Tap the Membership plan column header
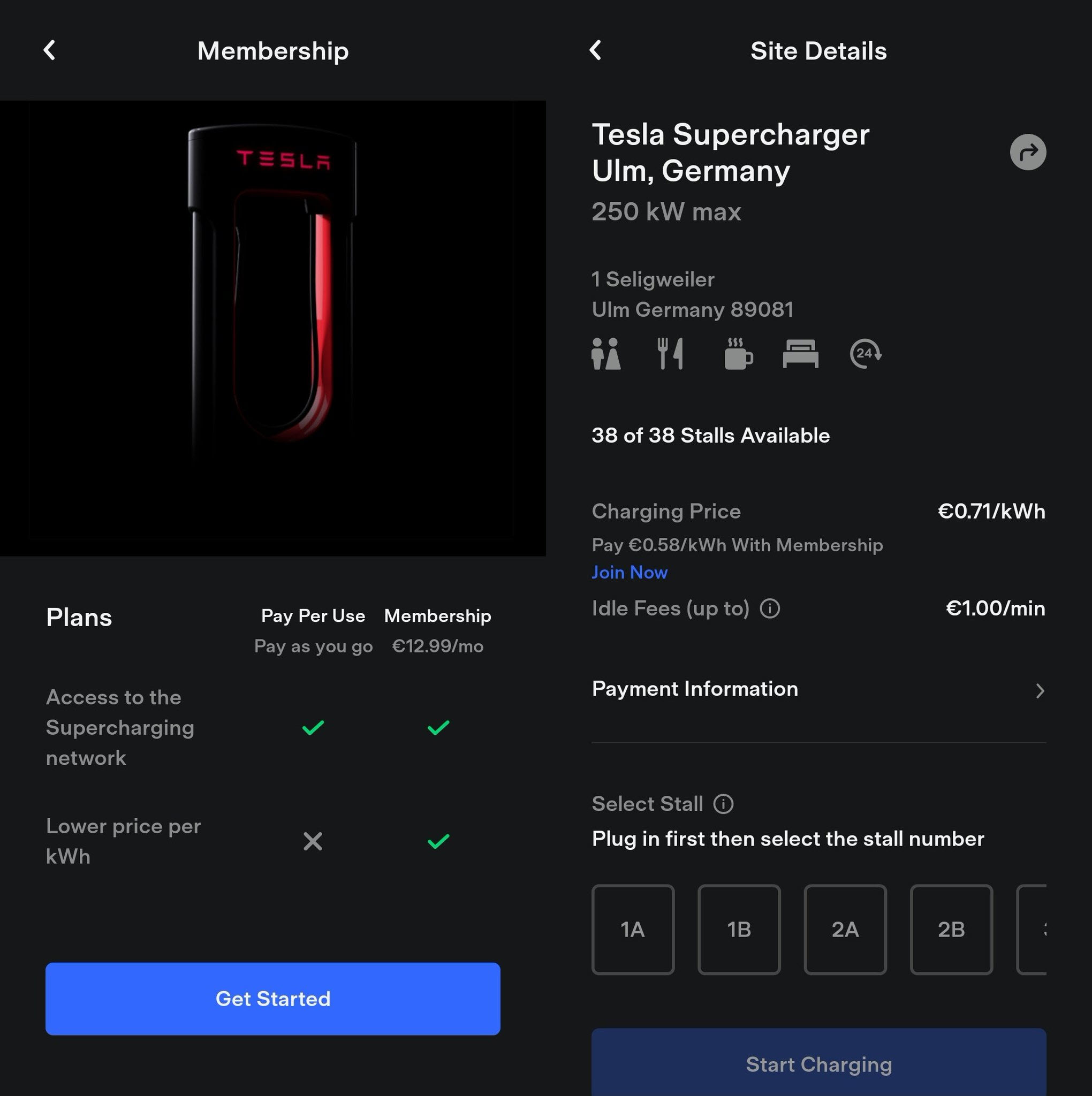 [437, 616]
